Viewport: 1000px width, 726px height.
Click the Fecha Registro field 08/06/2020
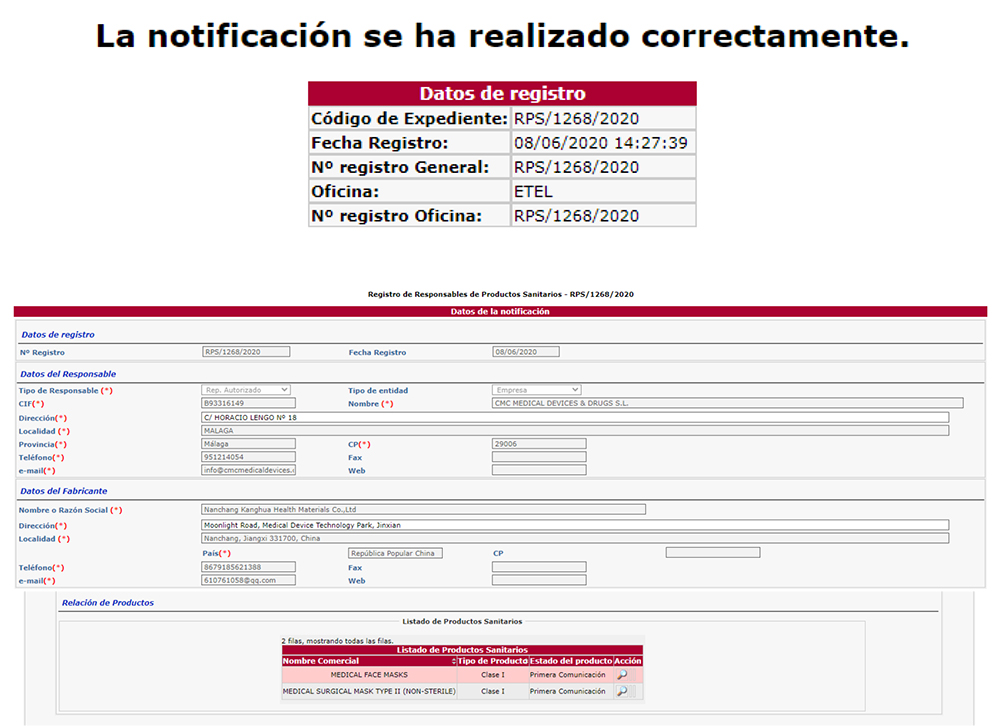[x=526, y=352]
